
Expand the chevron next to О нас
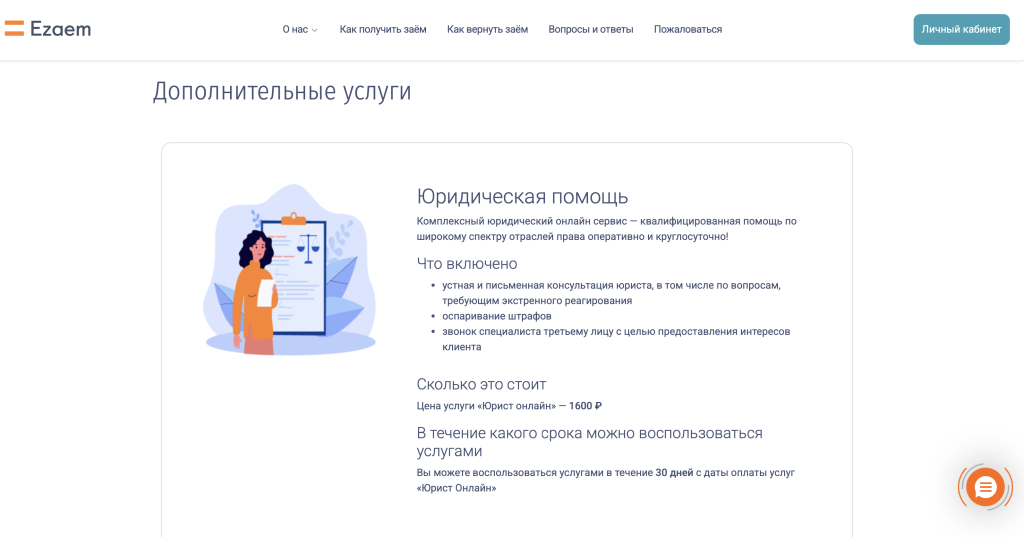click(315, 30)
